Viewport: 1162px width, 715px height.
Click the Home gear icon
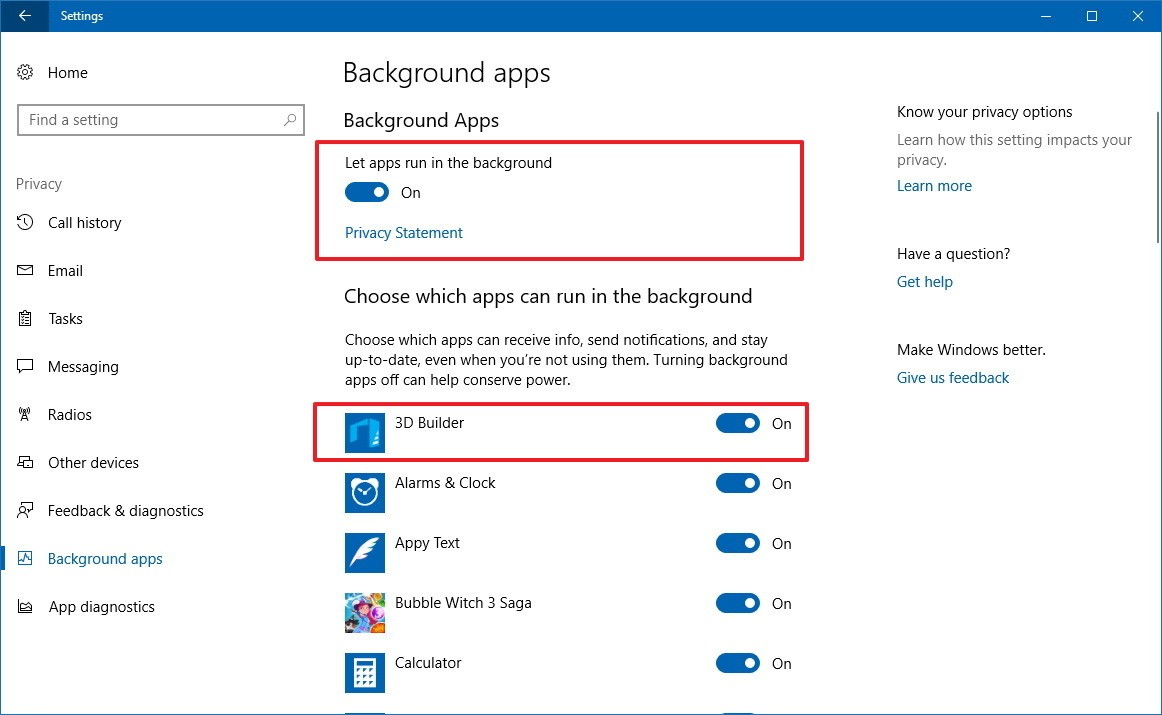click(26, 73)
